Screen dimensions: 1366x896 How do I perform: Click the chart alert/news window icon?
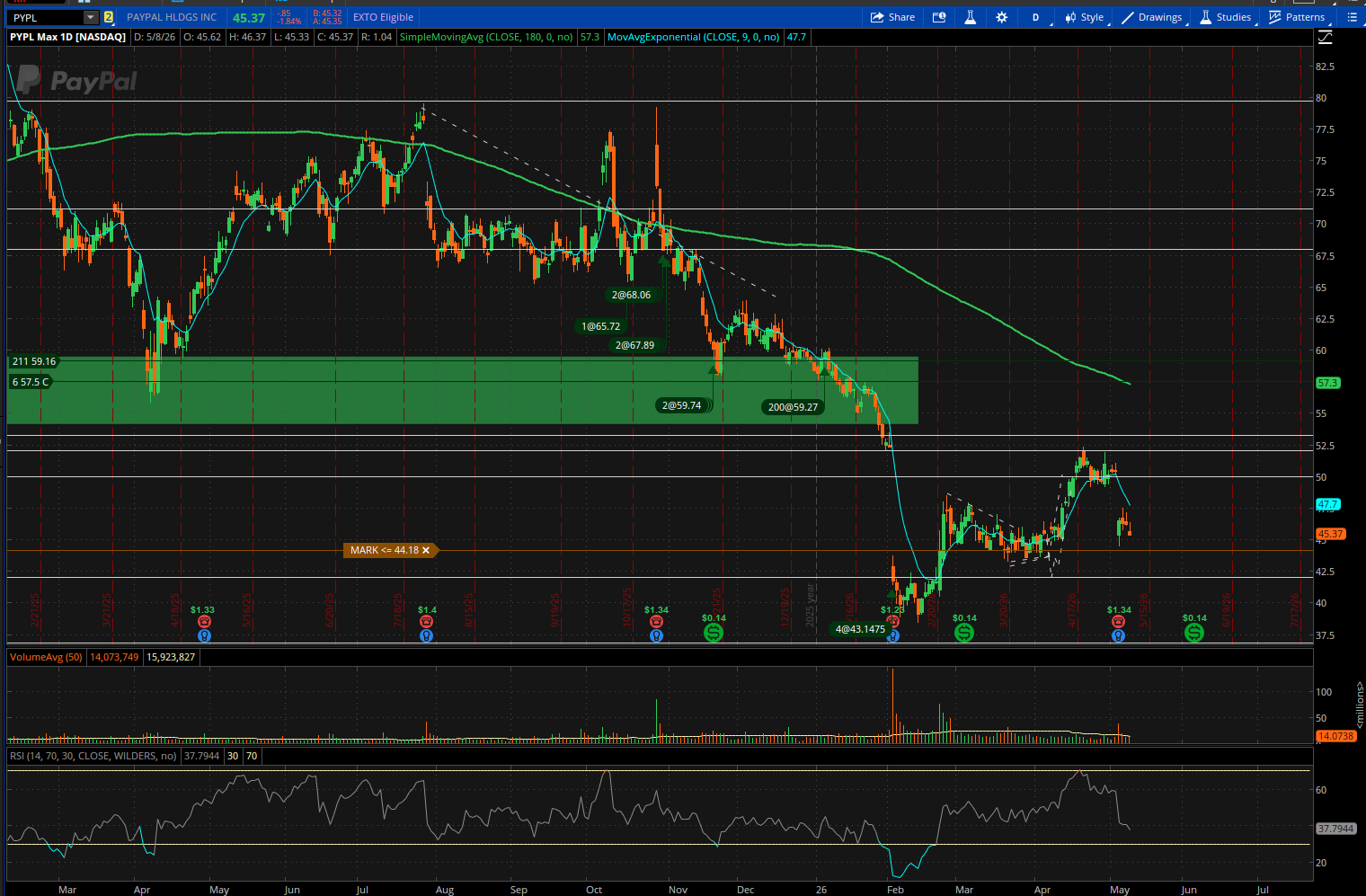point(939,17)
